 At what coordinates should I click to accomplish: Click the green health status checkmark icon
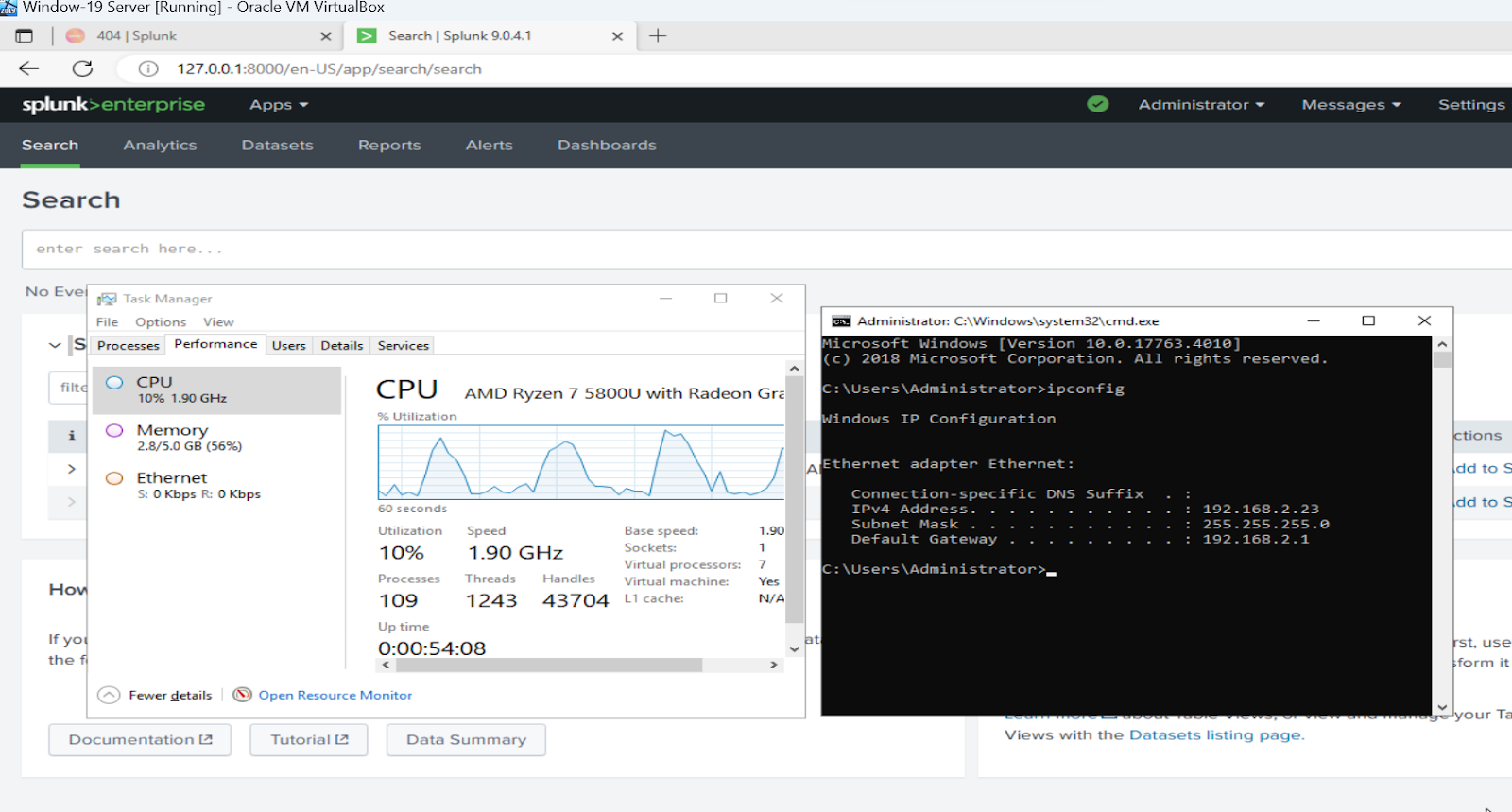(1097, 104)
